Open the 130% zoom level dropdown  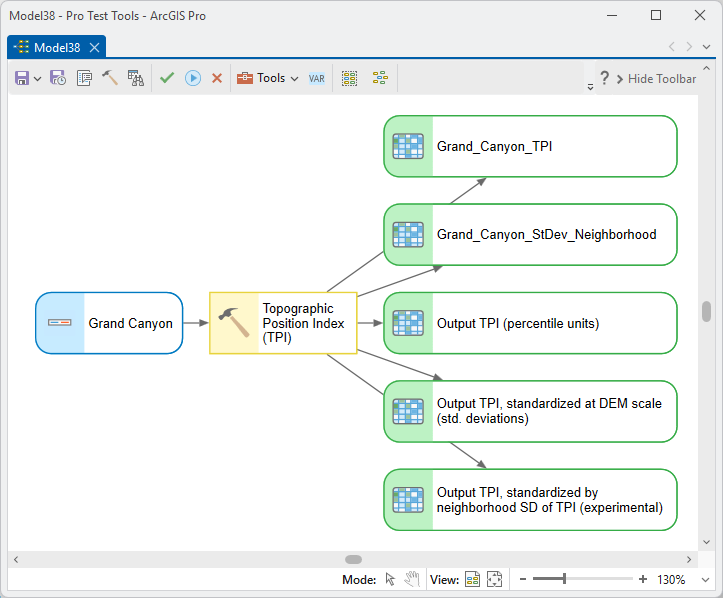pyautogui.click(x=705, y=580)
